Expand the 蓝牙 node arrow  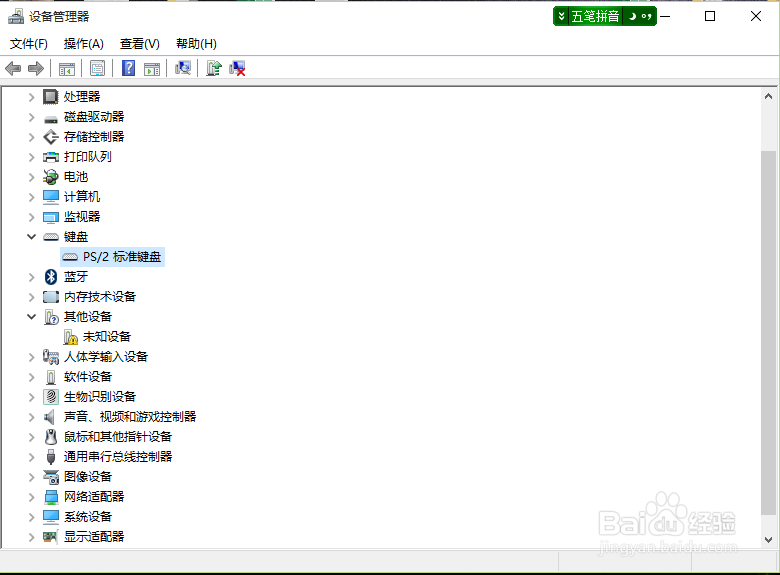[x=31, y=277]
